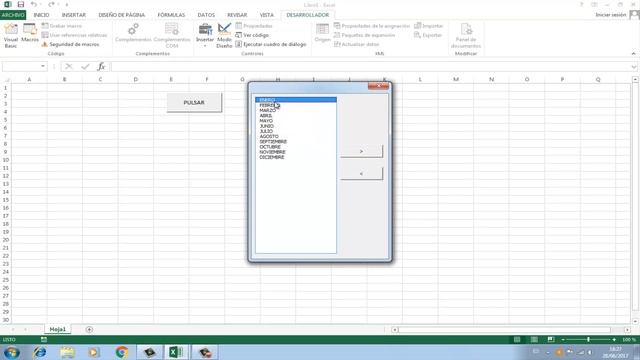Start recording with Grabar macro

click(x=62, y=26)
